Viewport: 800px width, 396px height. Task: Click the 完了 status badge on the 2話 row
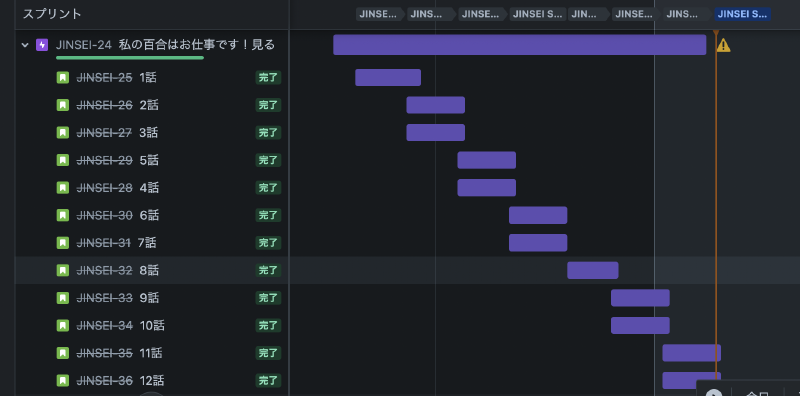[268, 105]
